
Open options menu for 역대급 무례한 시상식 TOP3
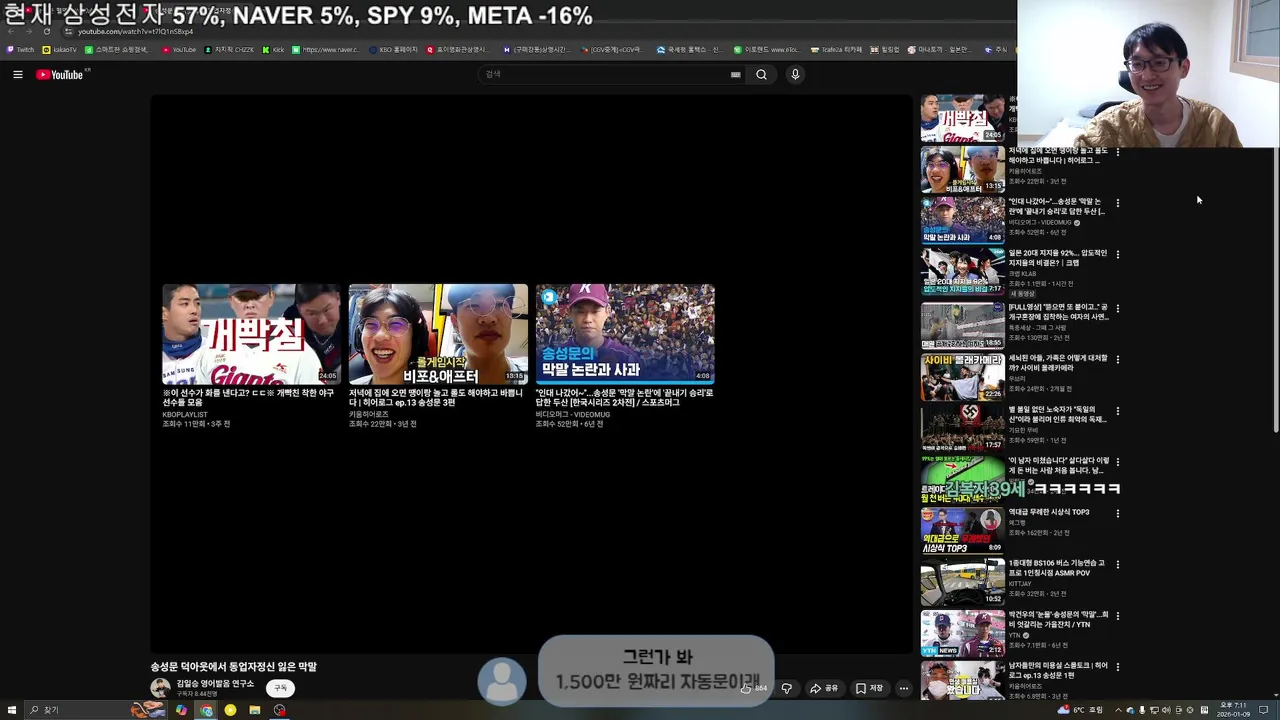coord(1118,513)
